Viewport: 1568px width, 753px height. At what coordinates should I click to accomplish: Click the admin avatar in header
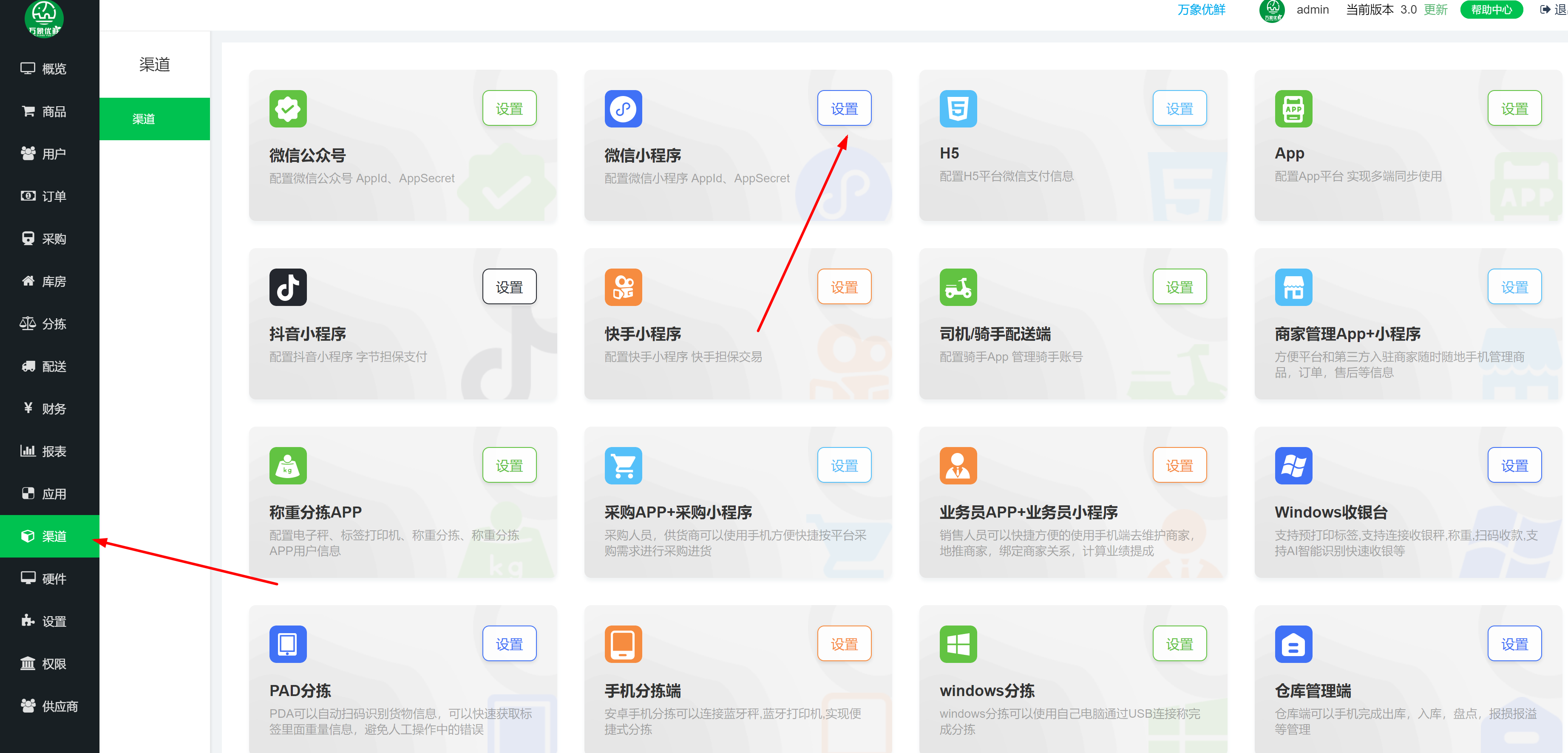tap(1272, 10)
